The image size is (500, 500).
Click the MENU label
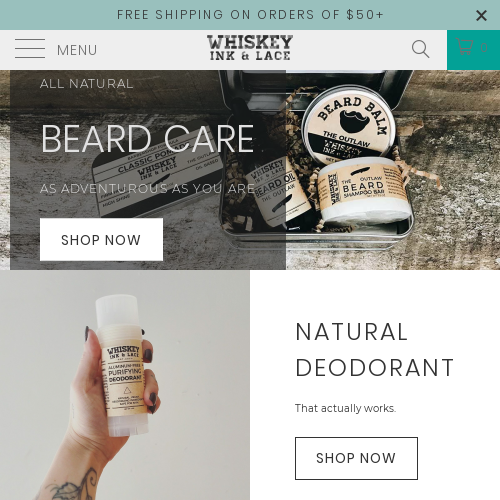coord(77,50)
